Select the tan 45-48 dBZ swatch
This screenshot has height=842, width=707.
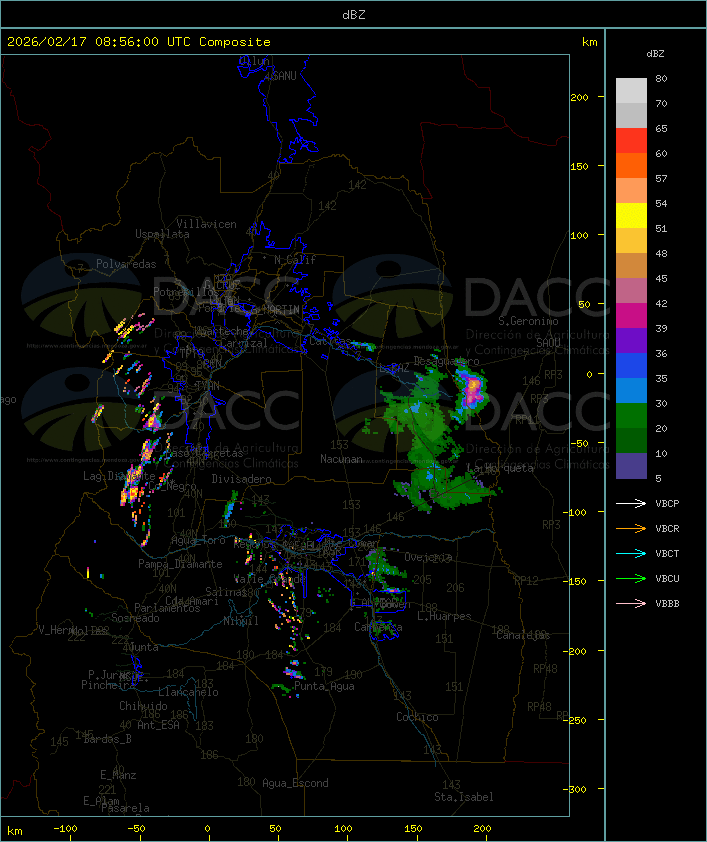click(x=631, y=265)
